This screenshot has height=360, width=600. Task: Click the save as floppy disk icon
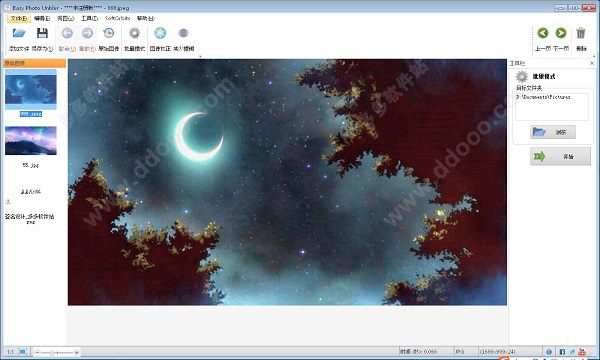42,33
